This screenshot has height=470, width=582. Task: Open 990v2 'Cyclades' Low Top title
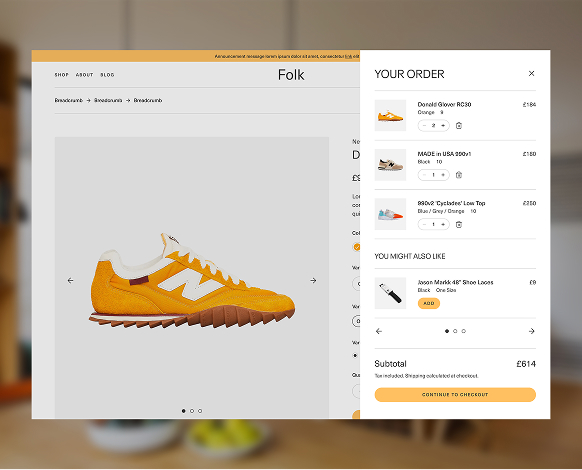[451, 203]
